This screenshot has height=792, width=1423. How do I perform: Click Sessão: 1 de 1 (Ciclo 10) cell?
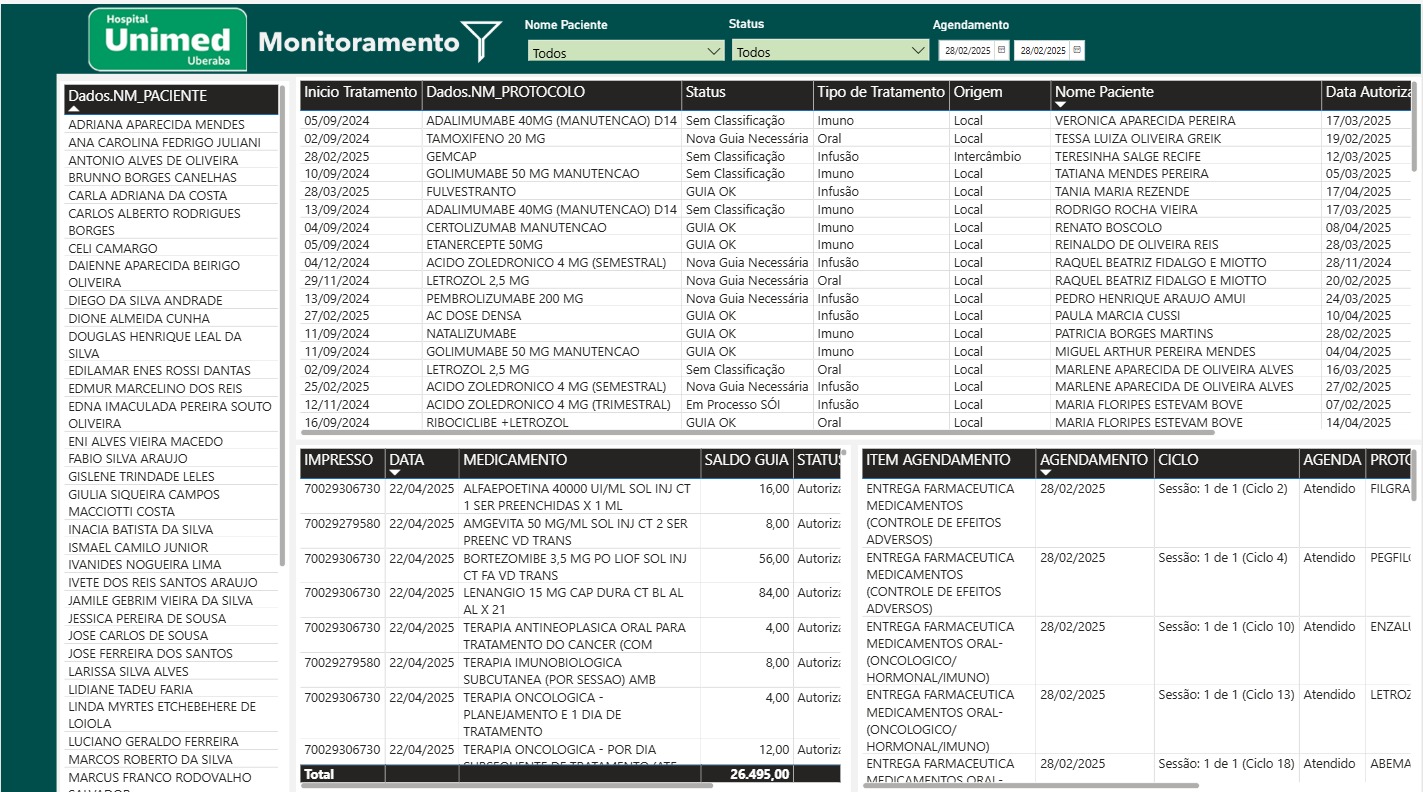click(x=1226, y=627)
